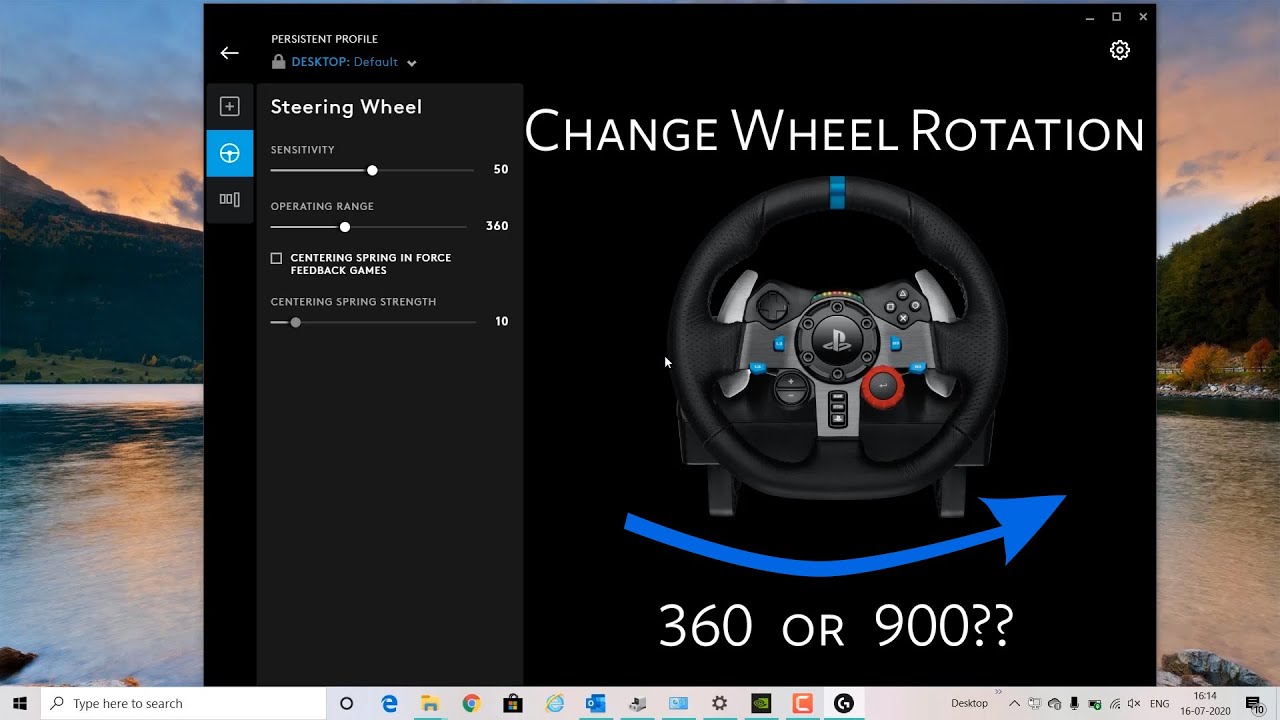Screen dimensions: 1280x720
Task: Click the Operating Range slider handle
Action: pyautogui.click(x=345, y=227)
